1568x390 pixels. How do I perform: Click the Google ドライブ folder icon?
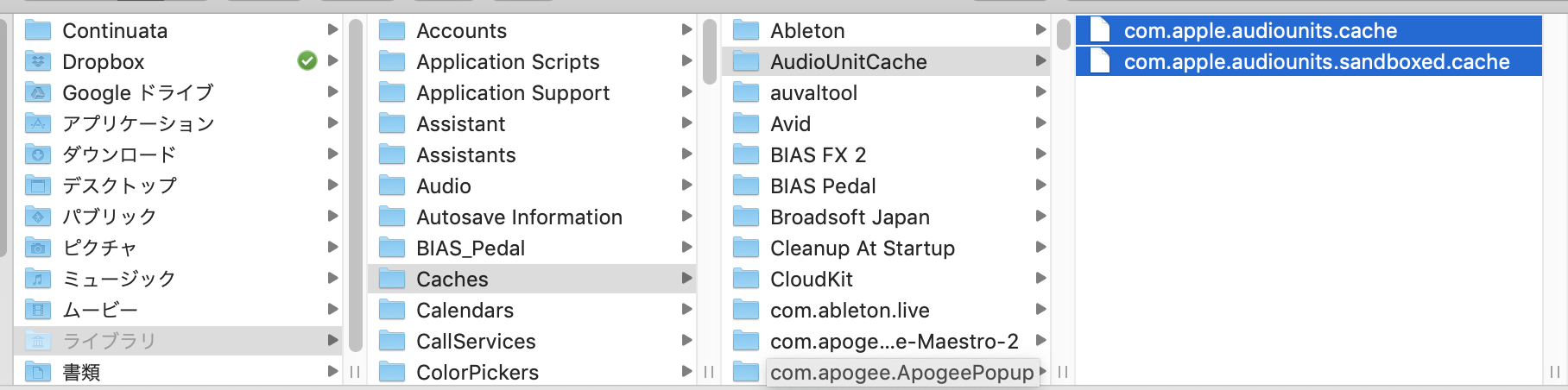38,92
